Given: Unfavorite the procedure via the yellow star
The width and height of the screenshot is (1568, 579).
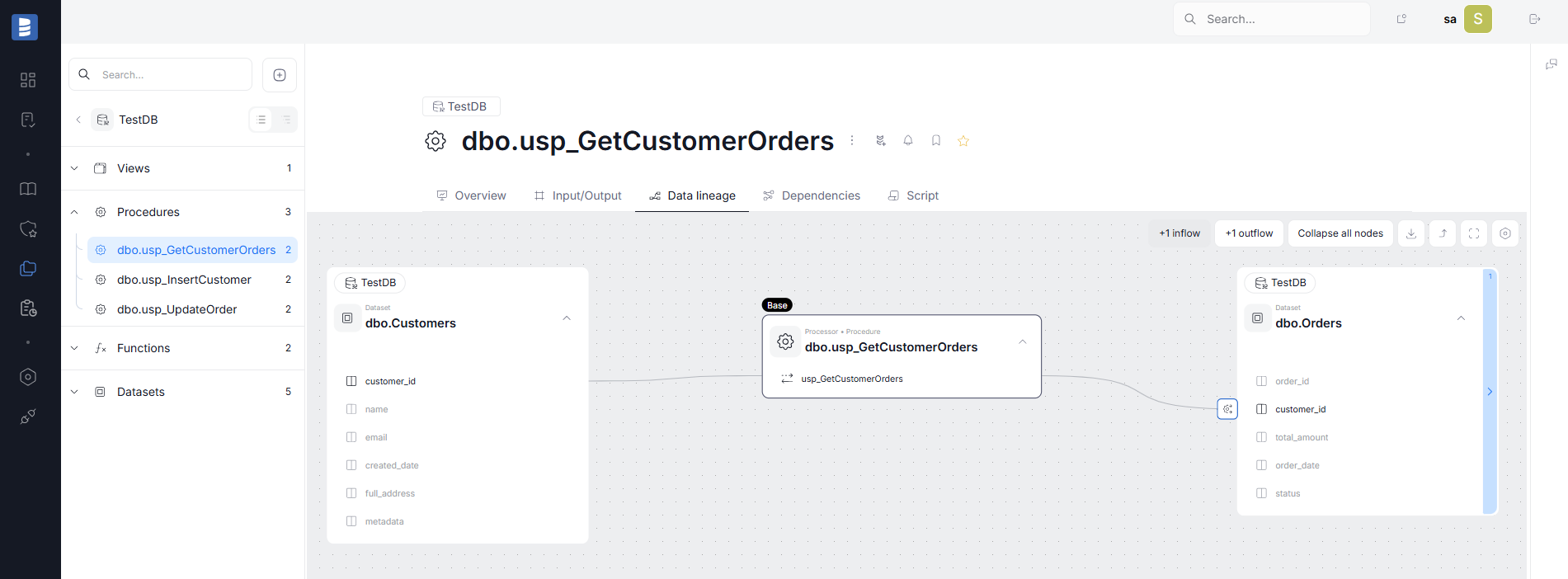Looking at the screenshot, I should [x=963, y=140].
